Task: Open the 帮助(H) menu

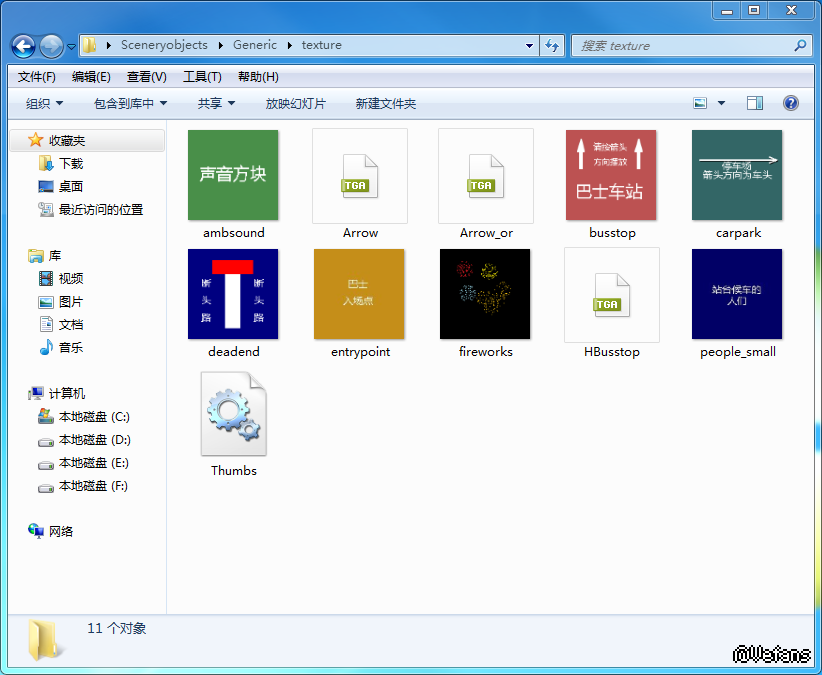Action: pos(258,77)
